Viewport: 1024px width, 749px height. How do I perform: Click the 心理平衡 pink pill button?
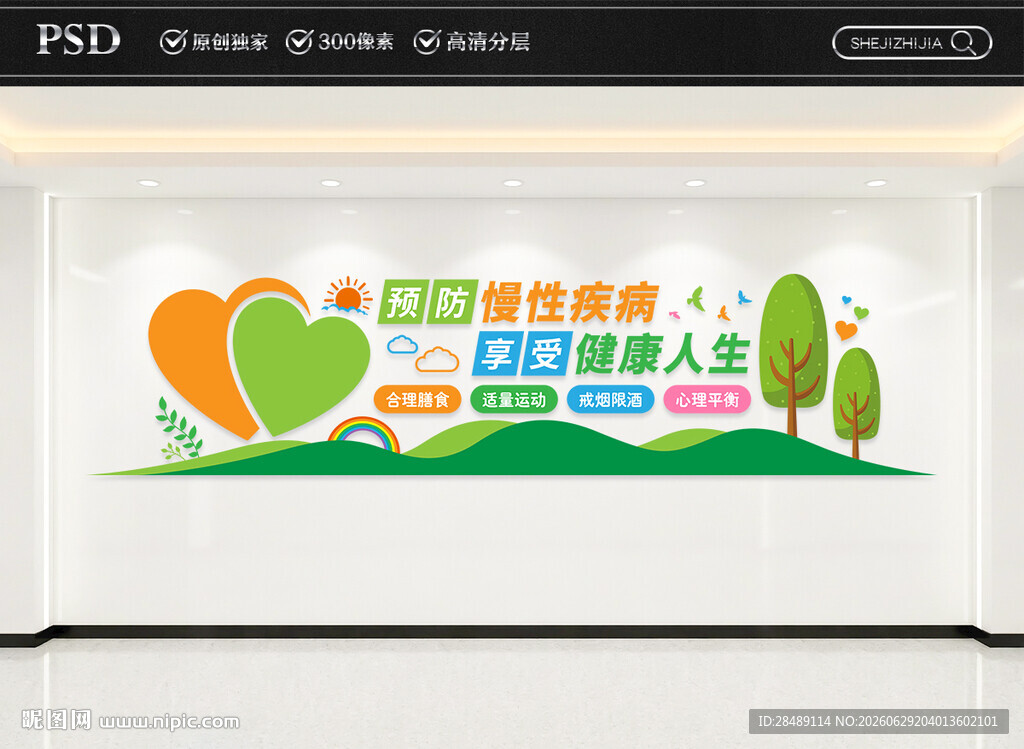point(707,400)
